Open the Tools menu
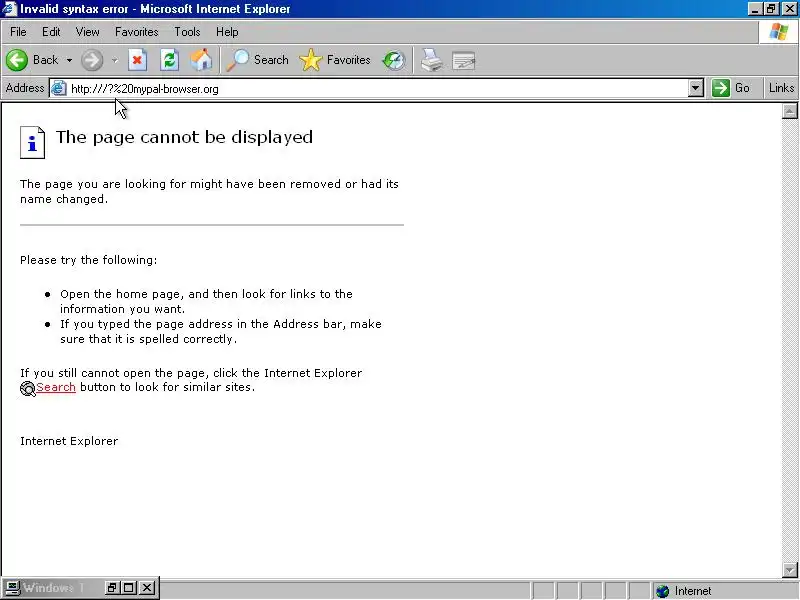The width and height of the screenshot is (800, 600). [187, 32]
